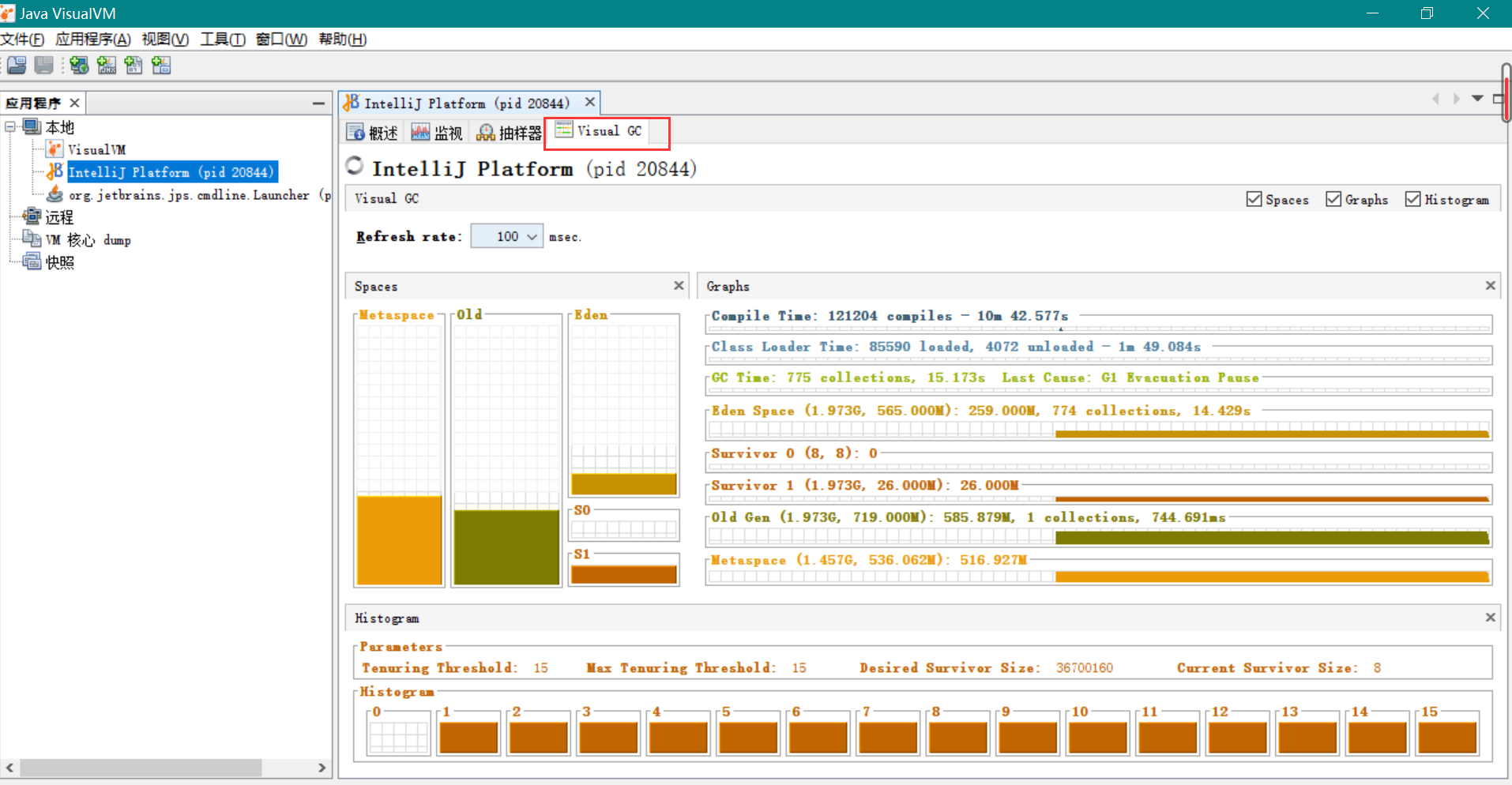Select the 快照 tree node
This screenshot has height=785, width=1512.
click(x=59, y=261)
